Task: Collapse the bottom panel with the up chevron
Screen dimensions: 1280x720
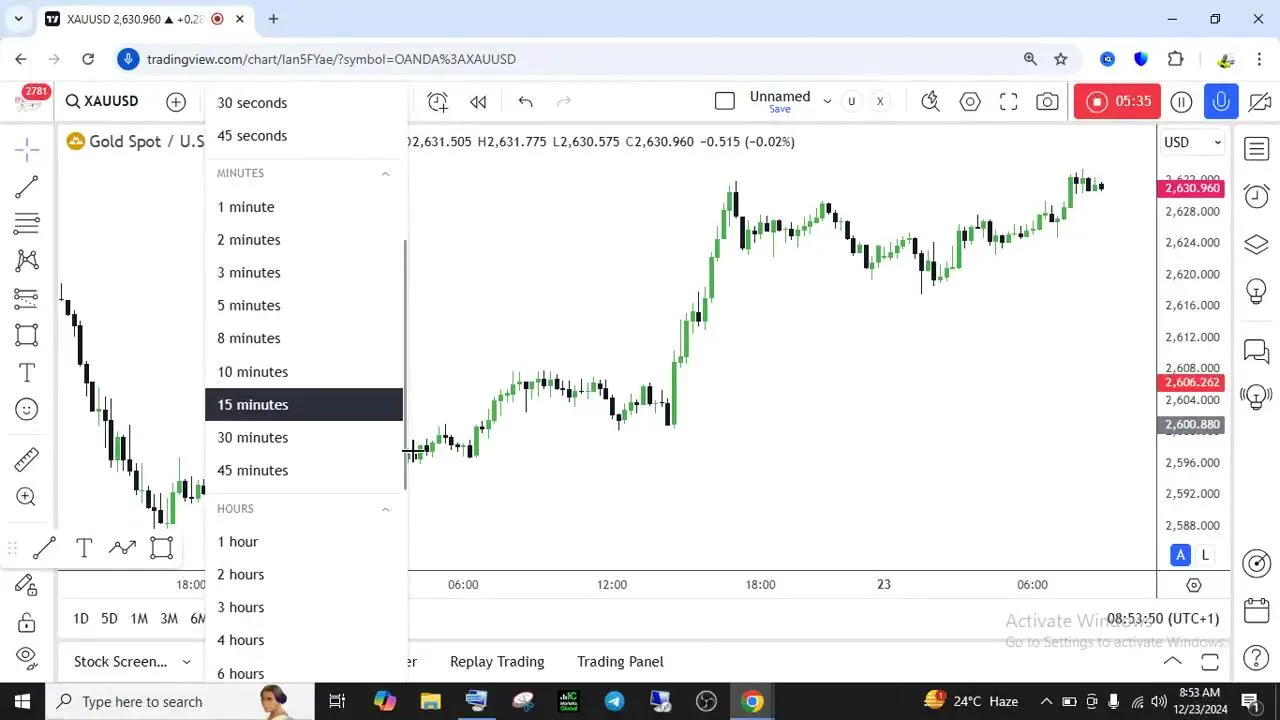Action: pos(1173,662)
